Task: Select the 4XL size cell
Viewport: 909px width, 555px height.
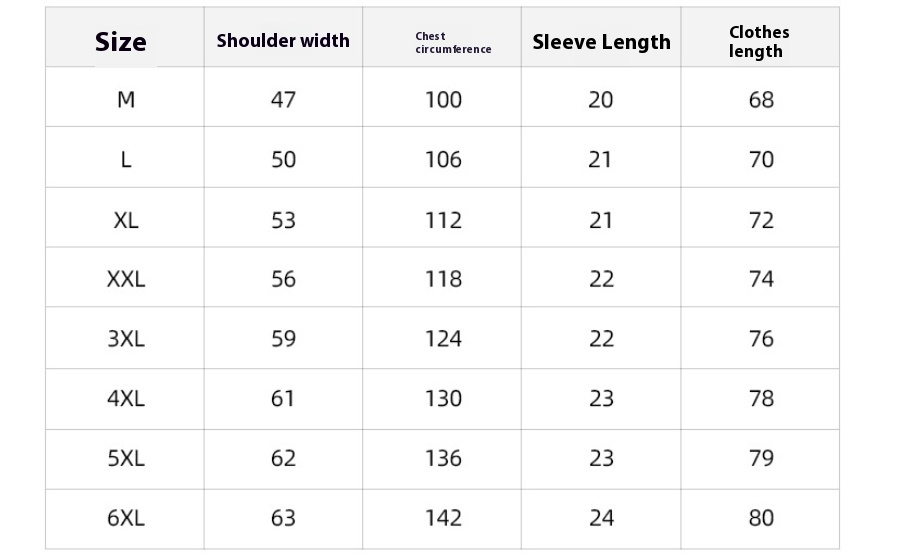Action: click(x=126, y=399)
